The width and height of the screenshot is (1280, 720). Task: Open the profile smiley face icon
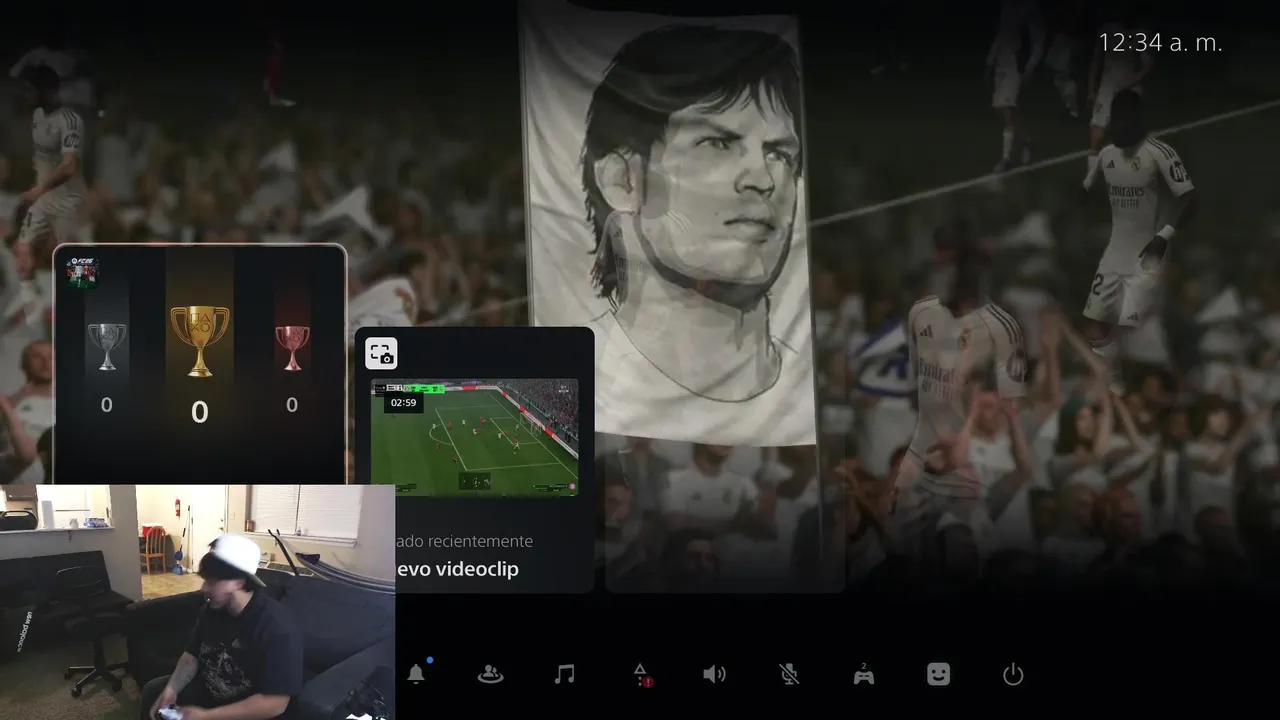click(x=938, y=674)
